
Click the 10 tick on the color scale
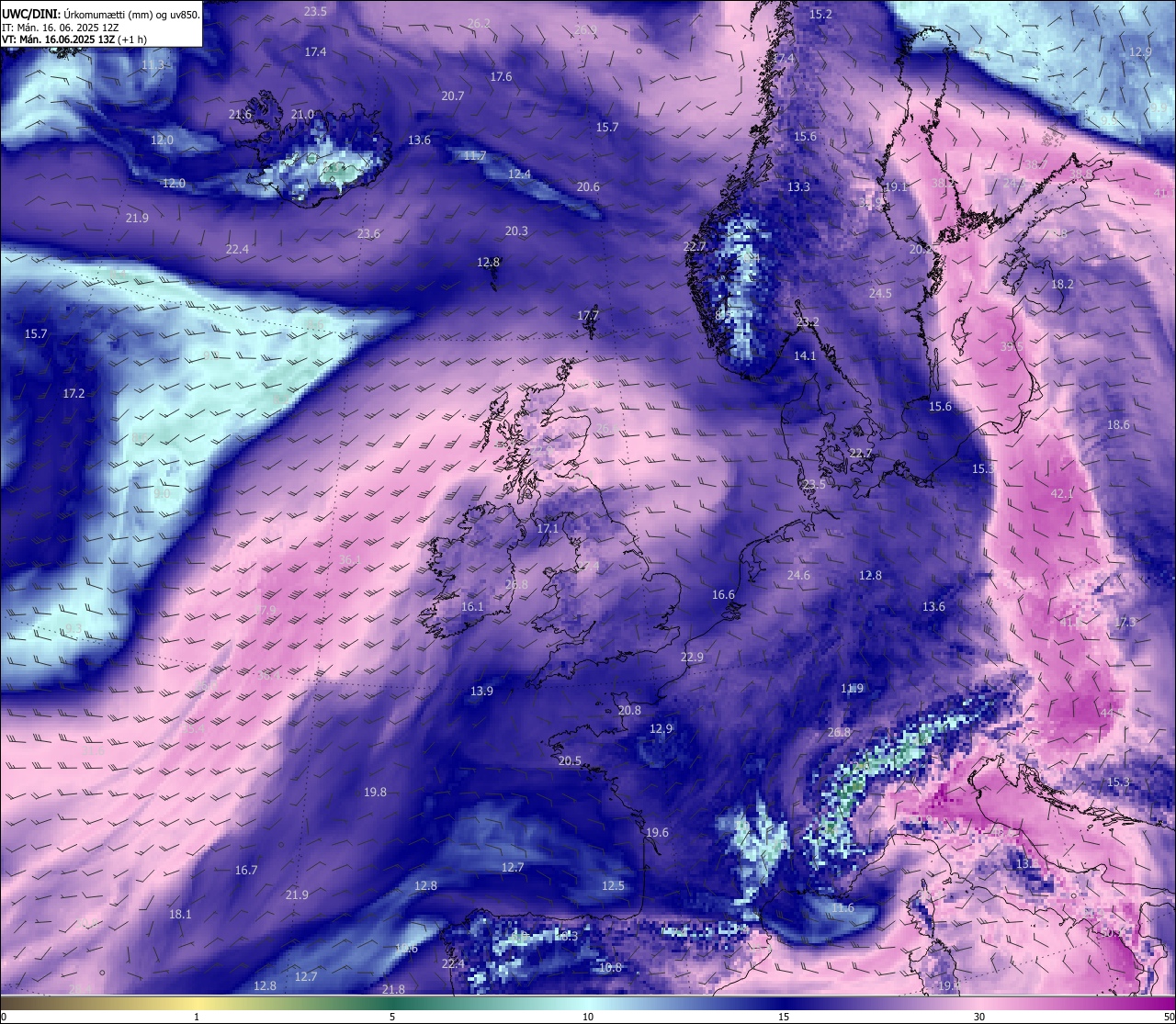click(x=588, y=1017)
